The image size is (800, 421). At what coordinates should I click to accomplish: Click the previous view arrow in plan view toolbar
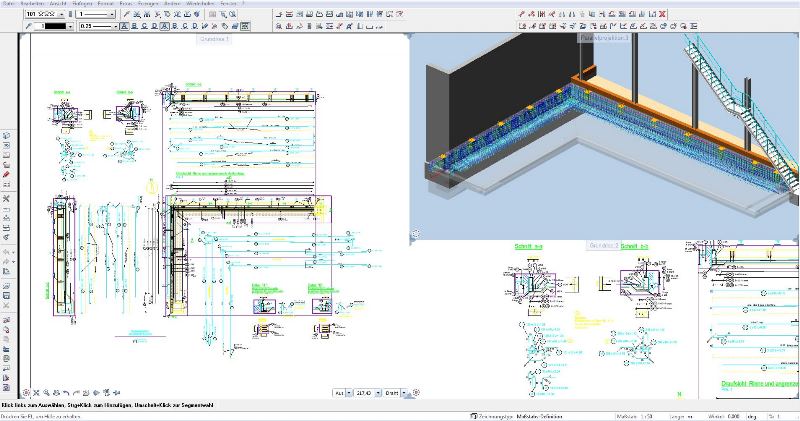point(66,393)
